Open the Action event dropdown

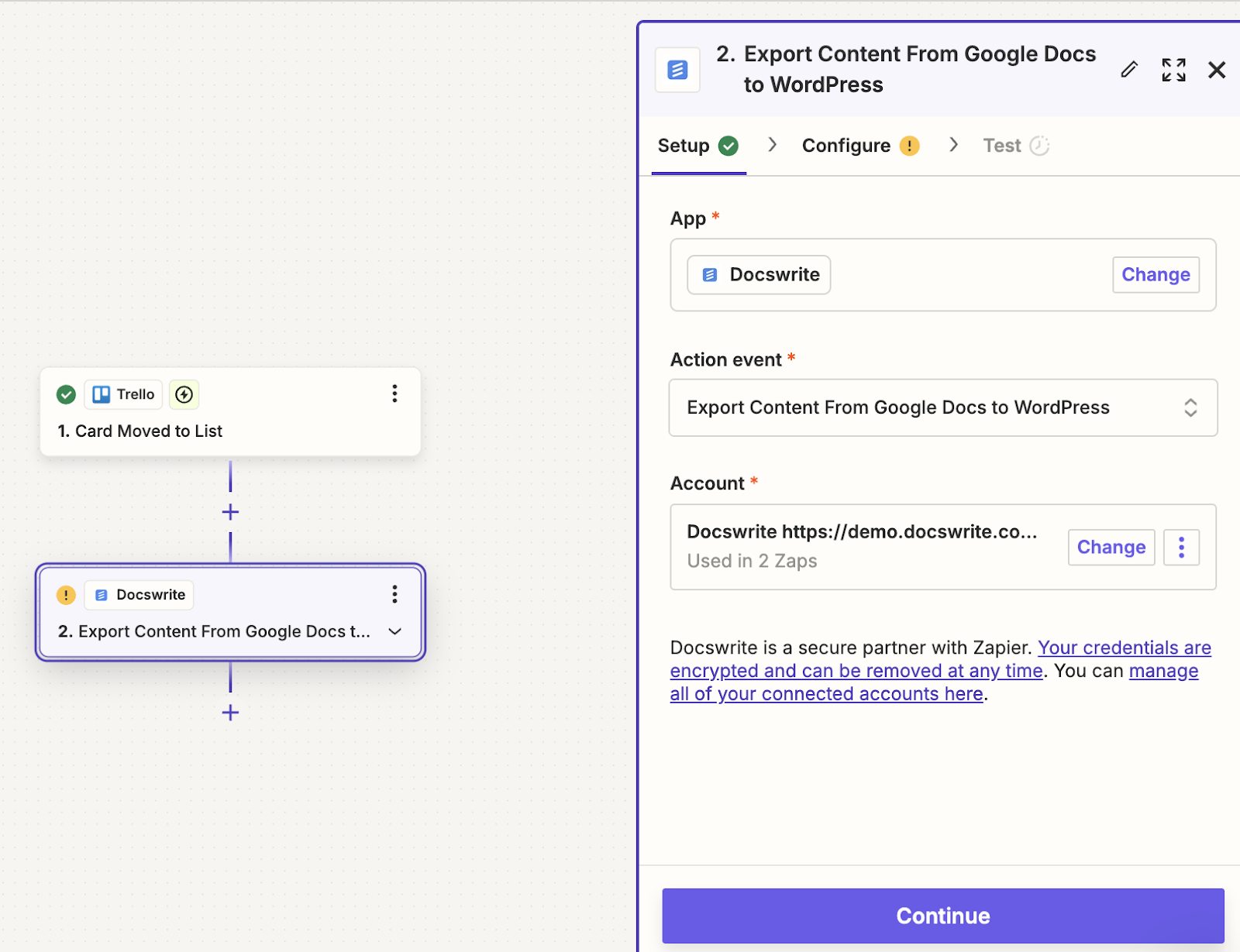(942, 407)
